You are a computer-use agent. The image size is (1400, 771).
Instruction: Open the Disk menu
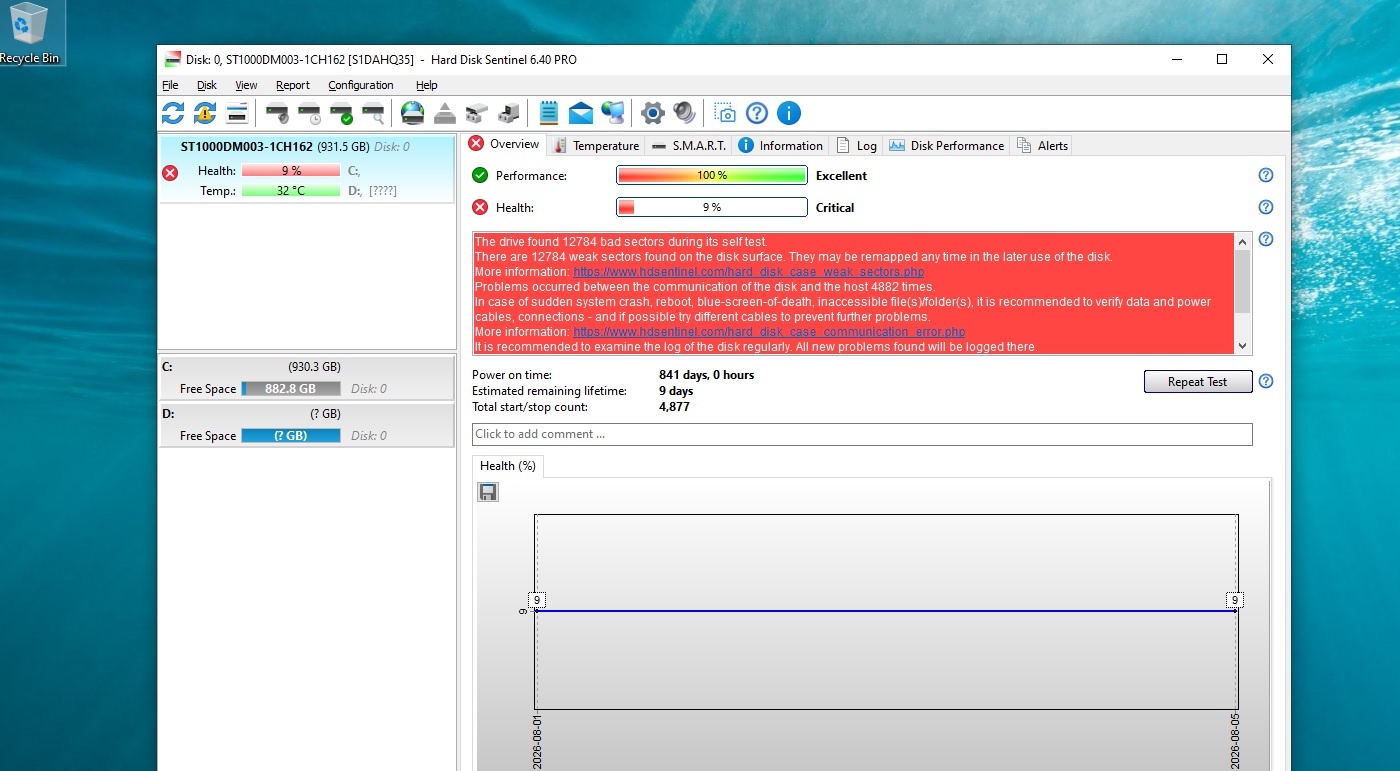point(207,85)
